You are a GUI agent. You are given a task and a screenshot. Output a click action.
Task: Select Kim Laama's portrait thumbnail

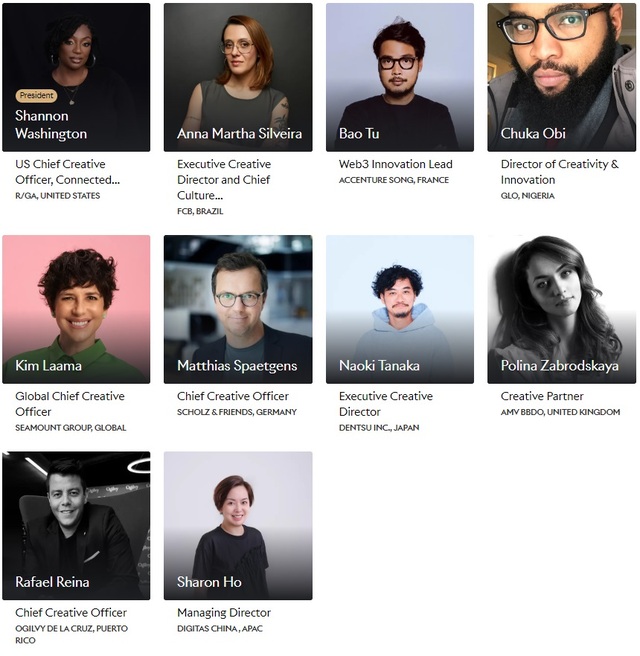click(x=76, y=309)
